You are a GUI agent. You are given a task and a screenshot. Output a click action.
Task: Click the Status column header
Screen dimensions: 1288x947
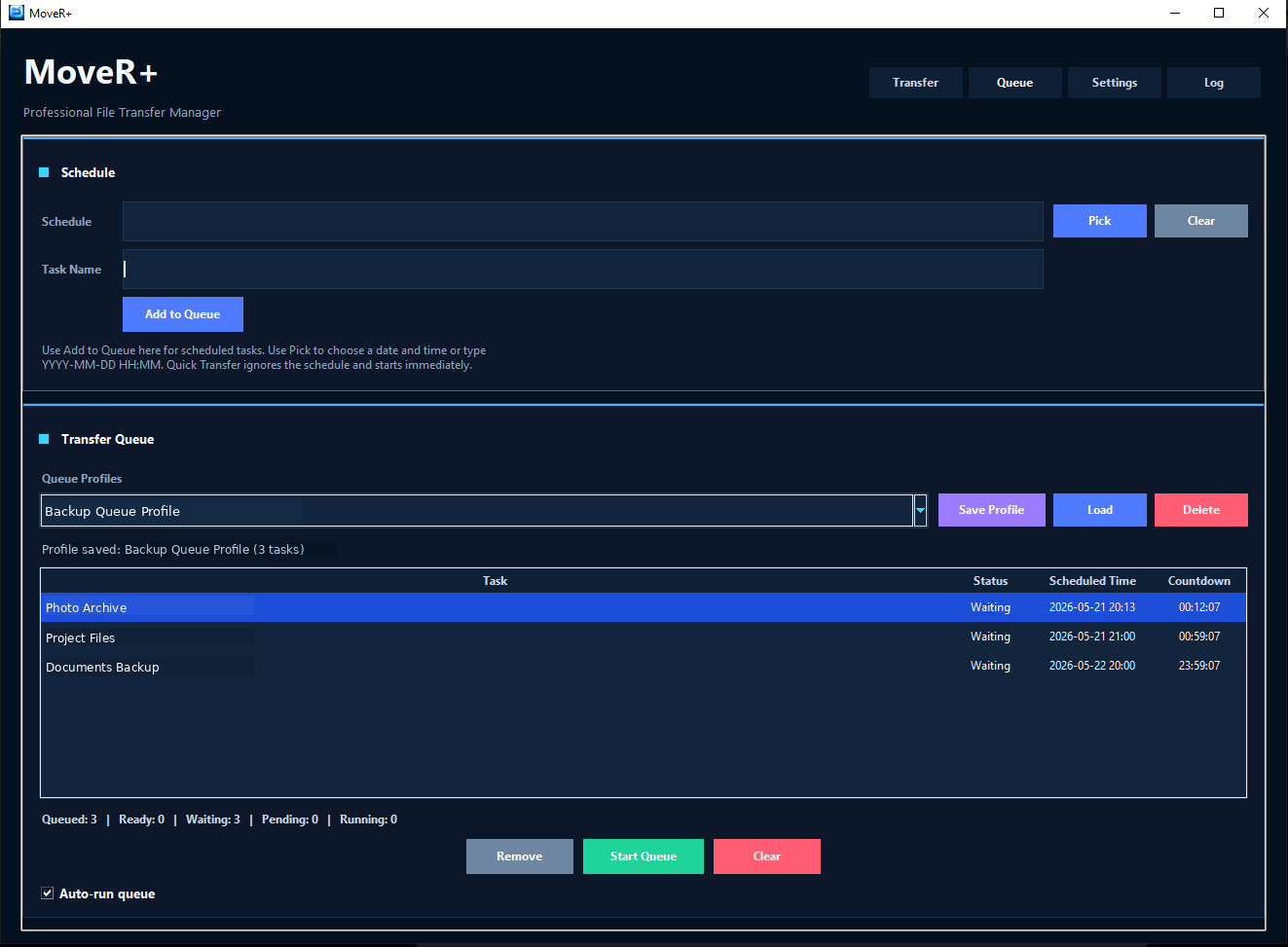(990, 581)
